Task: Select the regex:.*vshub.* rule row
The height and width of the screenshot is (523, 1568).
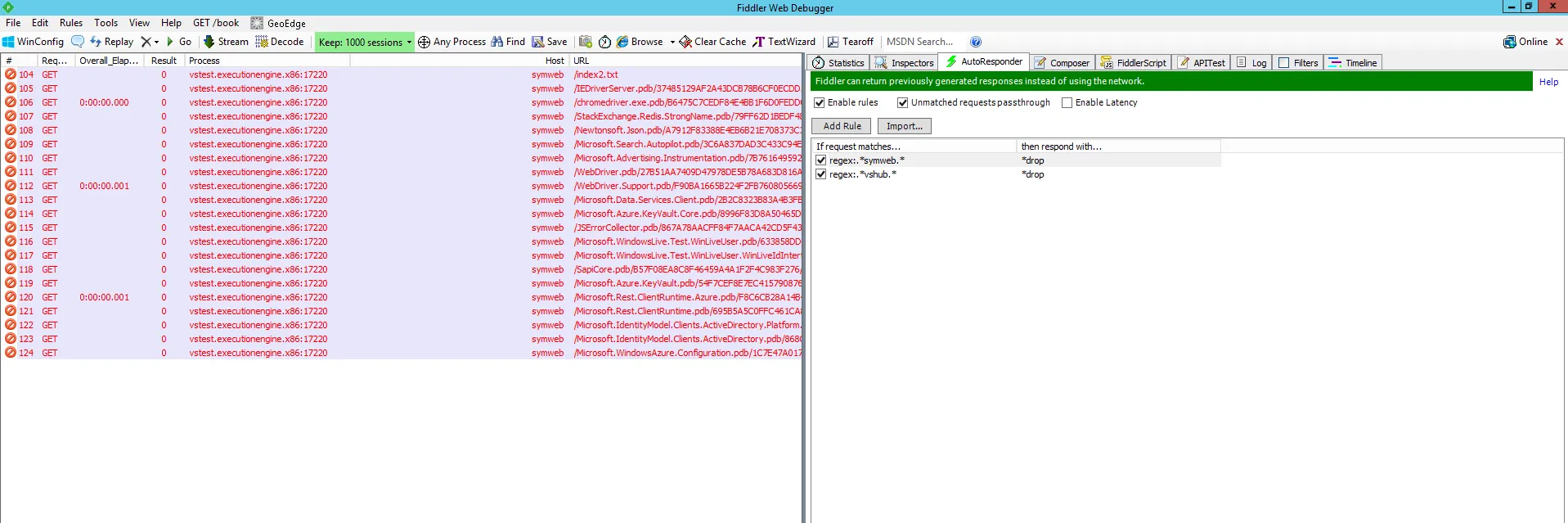Action: pyautogui.click(x=1016, y=174)
